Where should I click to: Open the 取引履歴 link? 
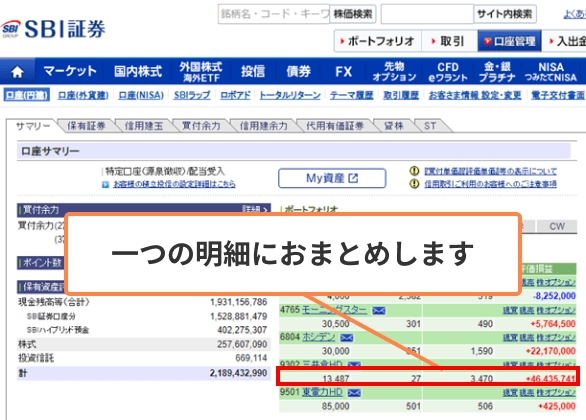click(401, 95)
